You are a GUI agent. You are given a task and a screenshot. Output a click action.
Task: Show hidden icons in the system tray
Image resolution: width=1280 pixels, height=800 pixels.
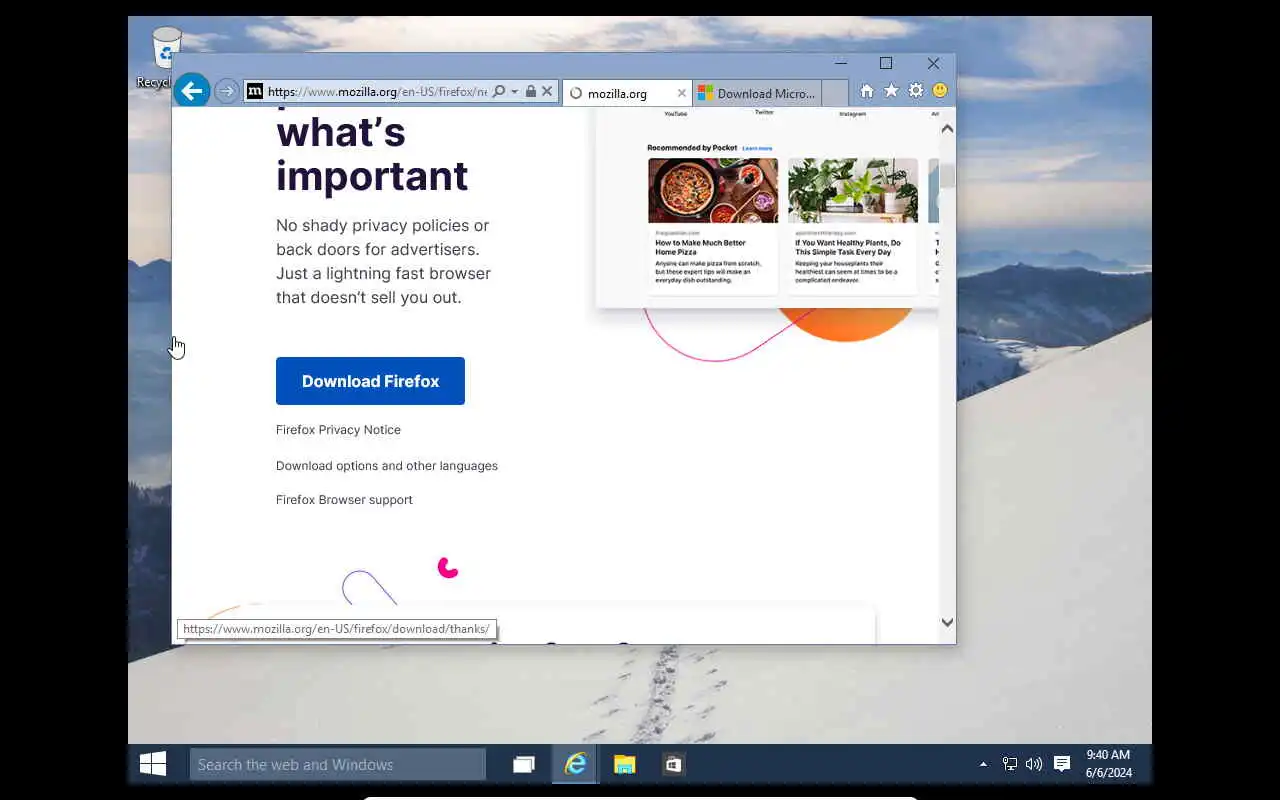983,765
